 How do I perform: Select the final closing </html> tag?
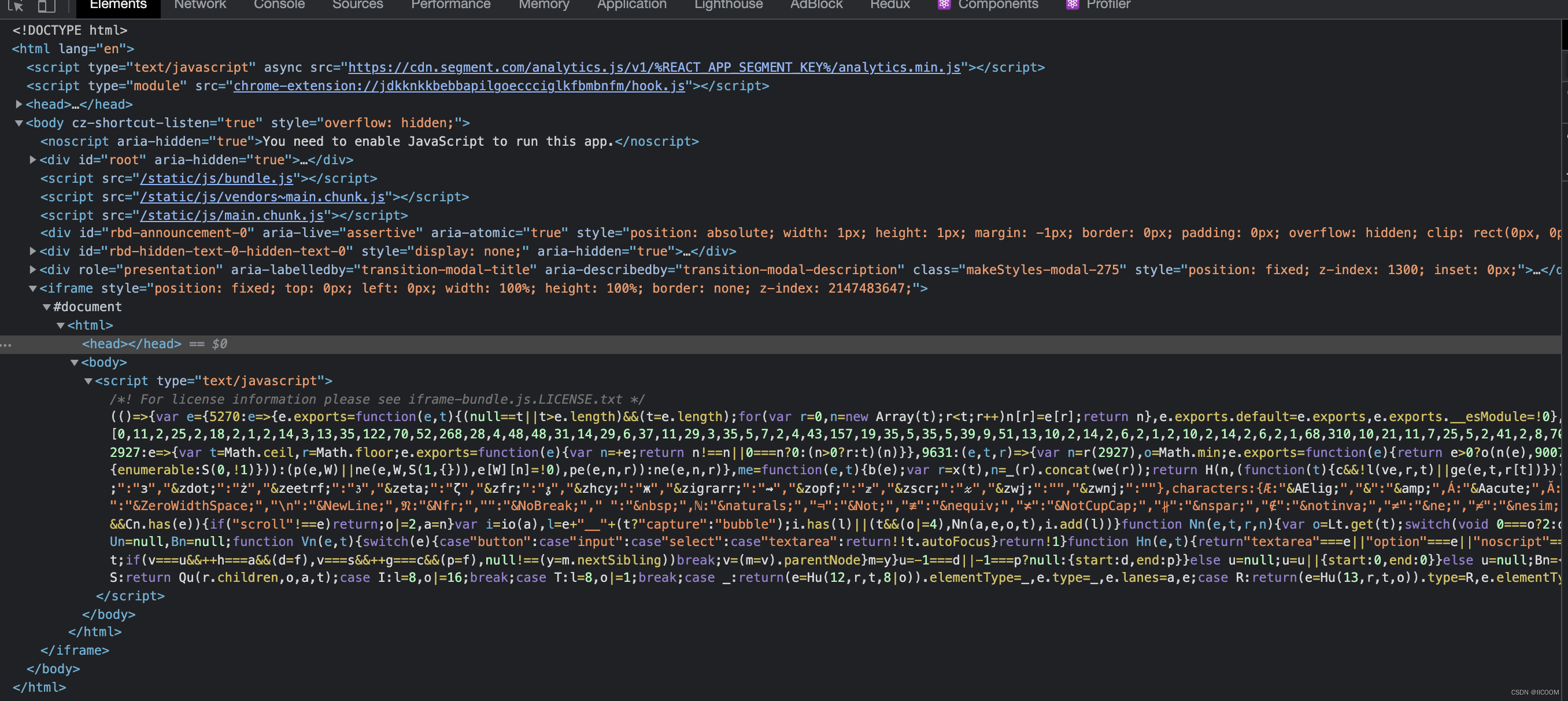click(x=39, y=687)
